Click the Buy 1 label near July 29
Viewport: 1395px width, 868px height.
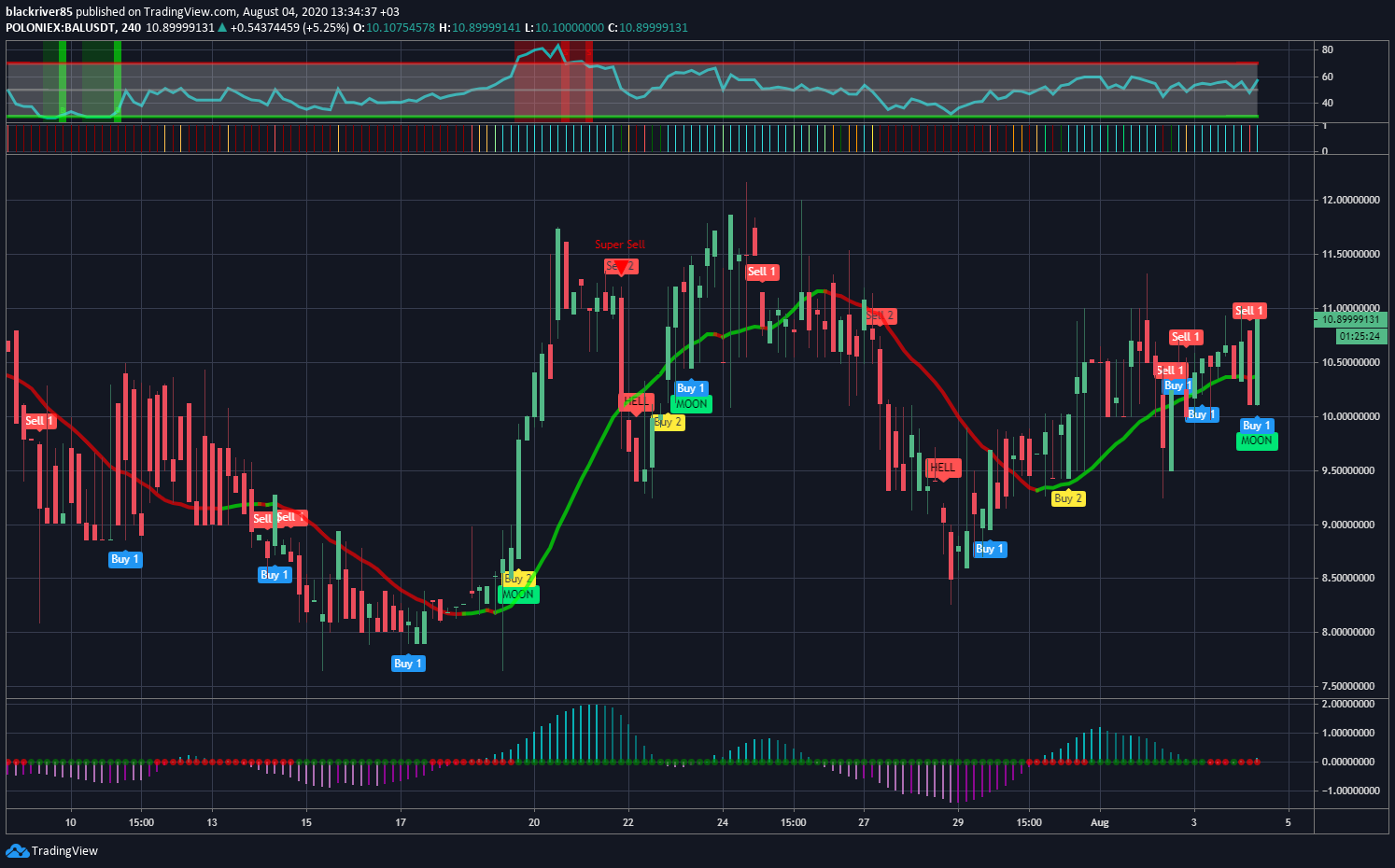(x=990, y=549)
